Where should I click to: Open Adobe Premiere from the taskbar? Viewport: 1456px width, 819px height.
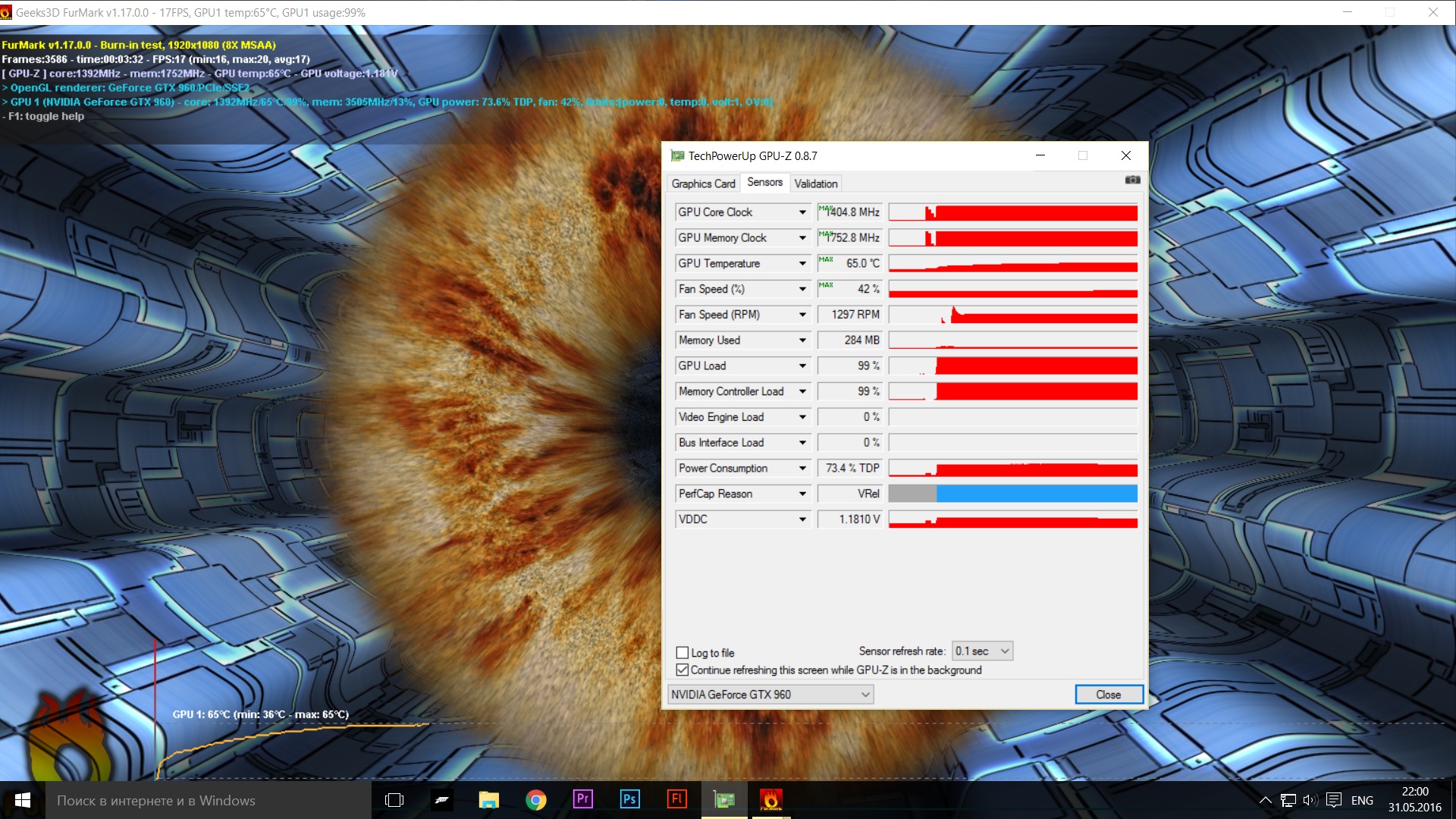pos(582,799)
